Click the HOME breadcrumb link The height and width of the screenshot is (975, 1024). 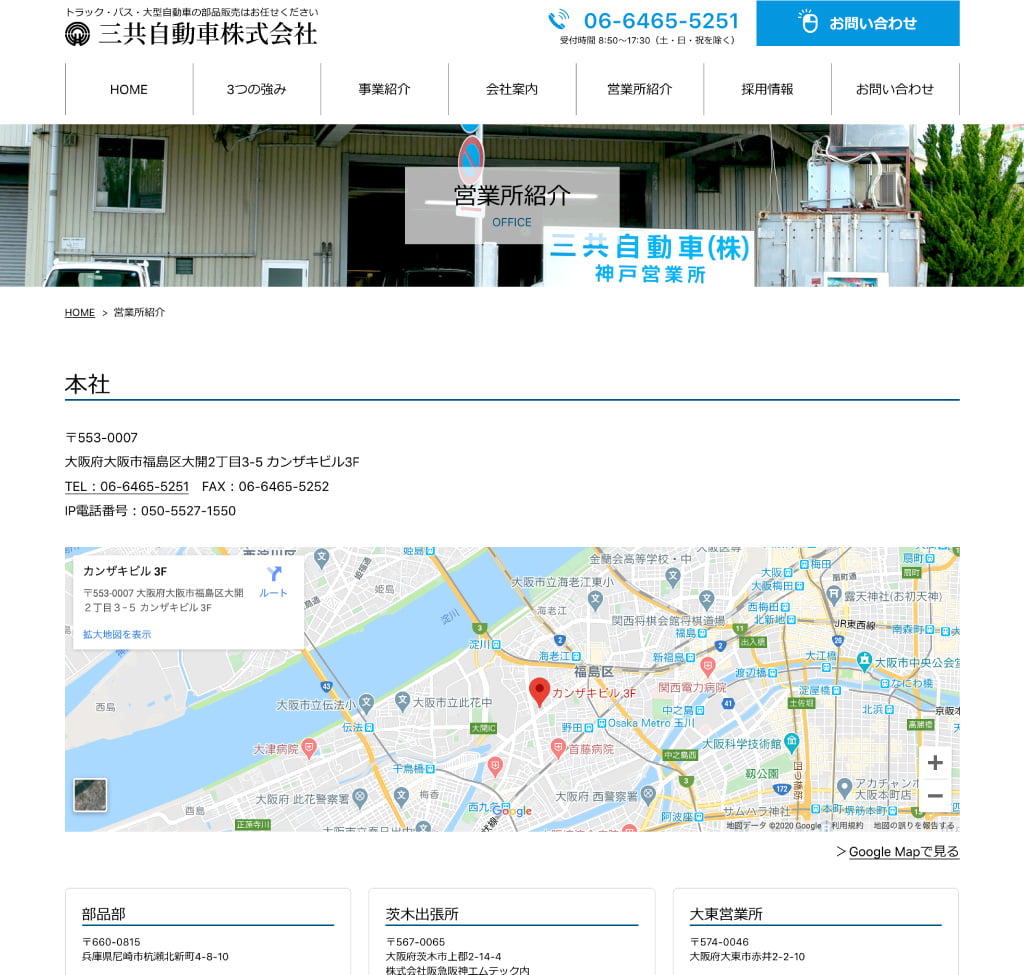pos(80,313)
